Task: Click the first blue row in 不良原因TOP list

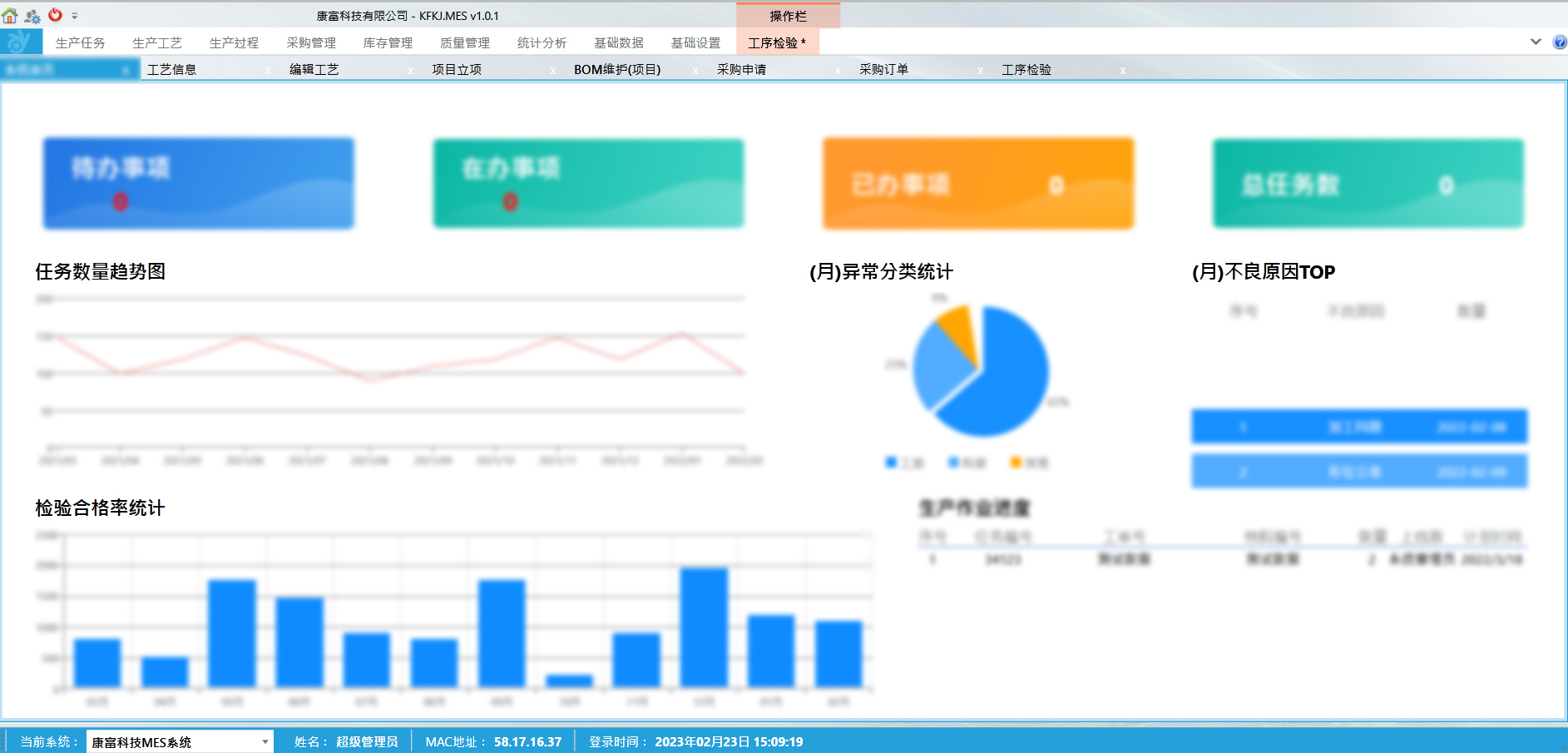Action: pyautogui.click(x=1358, y=427)
